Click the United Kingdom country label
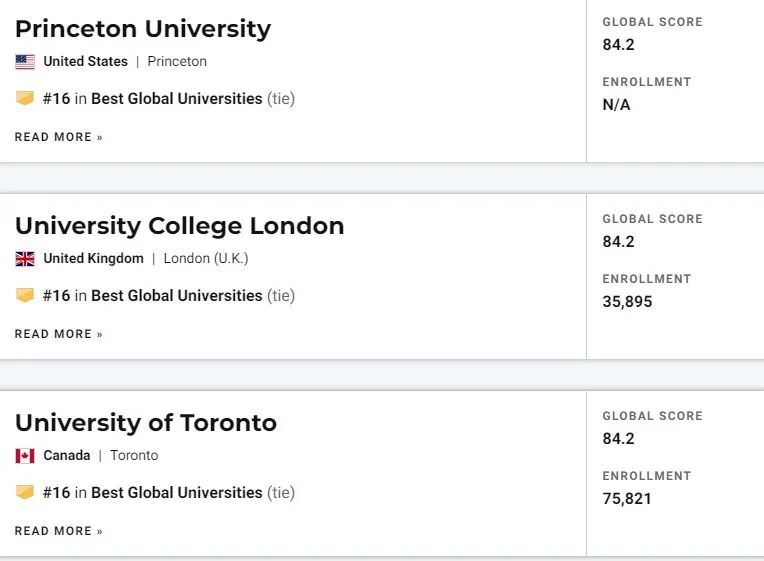Viewport: 764px width, 561px height. [x=94, y=258]
